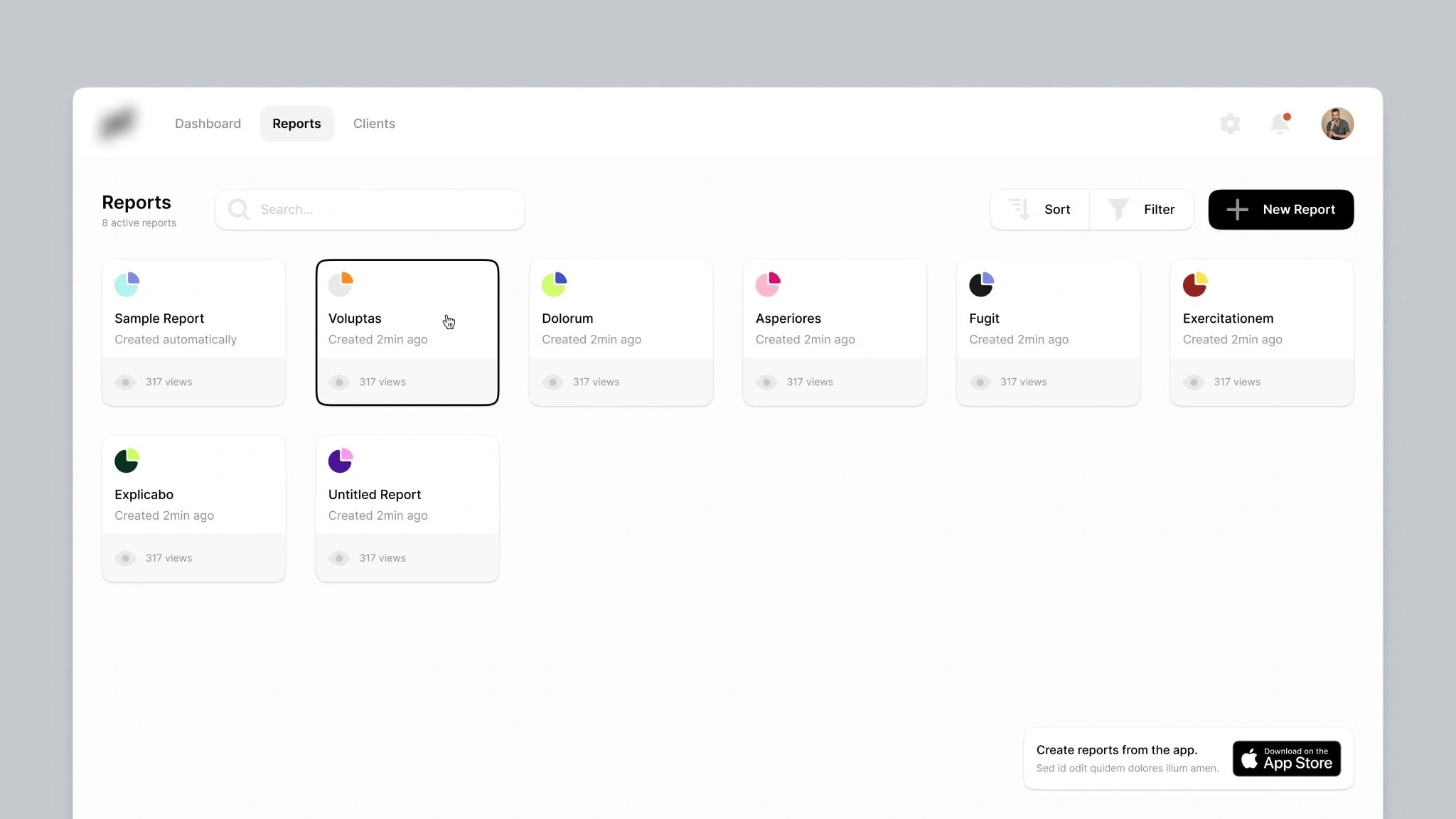Image resolution: width=1456 pixels, height=819 pixels.
Task: Click Dolorum pie chart icon
Action: (x=555, y=284)
